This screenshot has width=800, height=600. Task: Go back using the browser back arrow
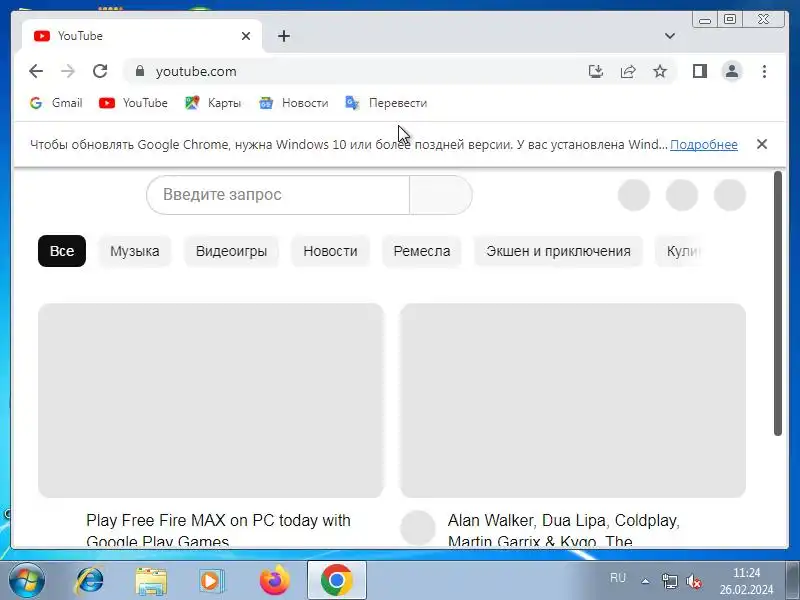pos(36,71)
